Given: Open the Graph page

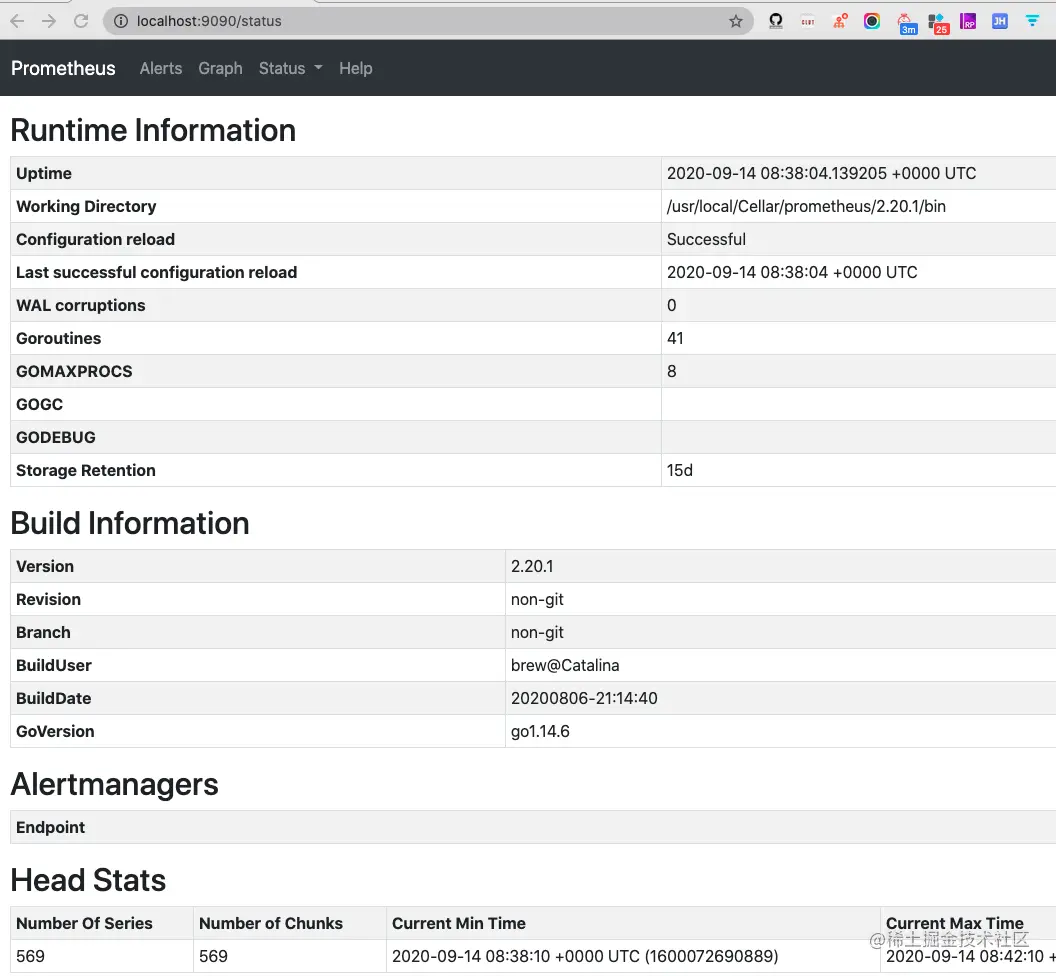Looking at the screenshot, I should point(220,68).
